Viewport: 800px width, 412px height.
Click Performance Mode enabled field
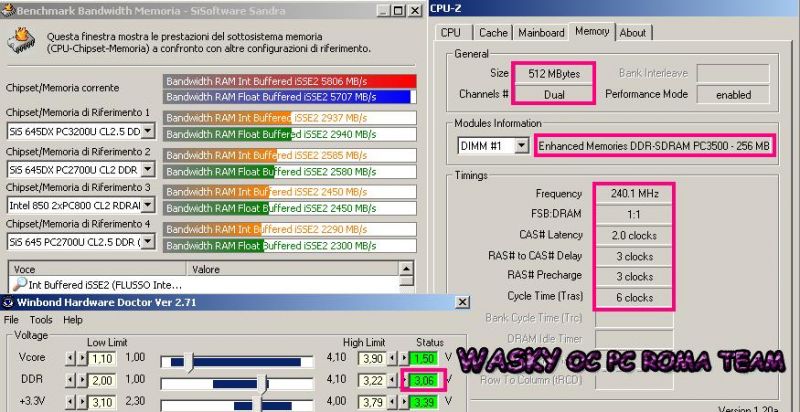click(x=733, y=95)
